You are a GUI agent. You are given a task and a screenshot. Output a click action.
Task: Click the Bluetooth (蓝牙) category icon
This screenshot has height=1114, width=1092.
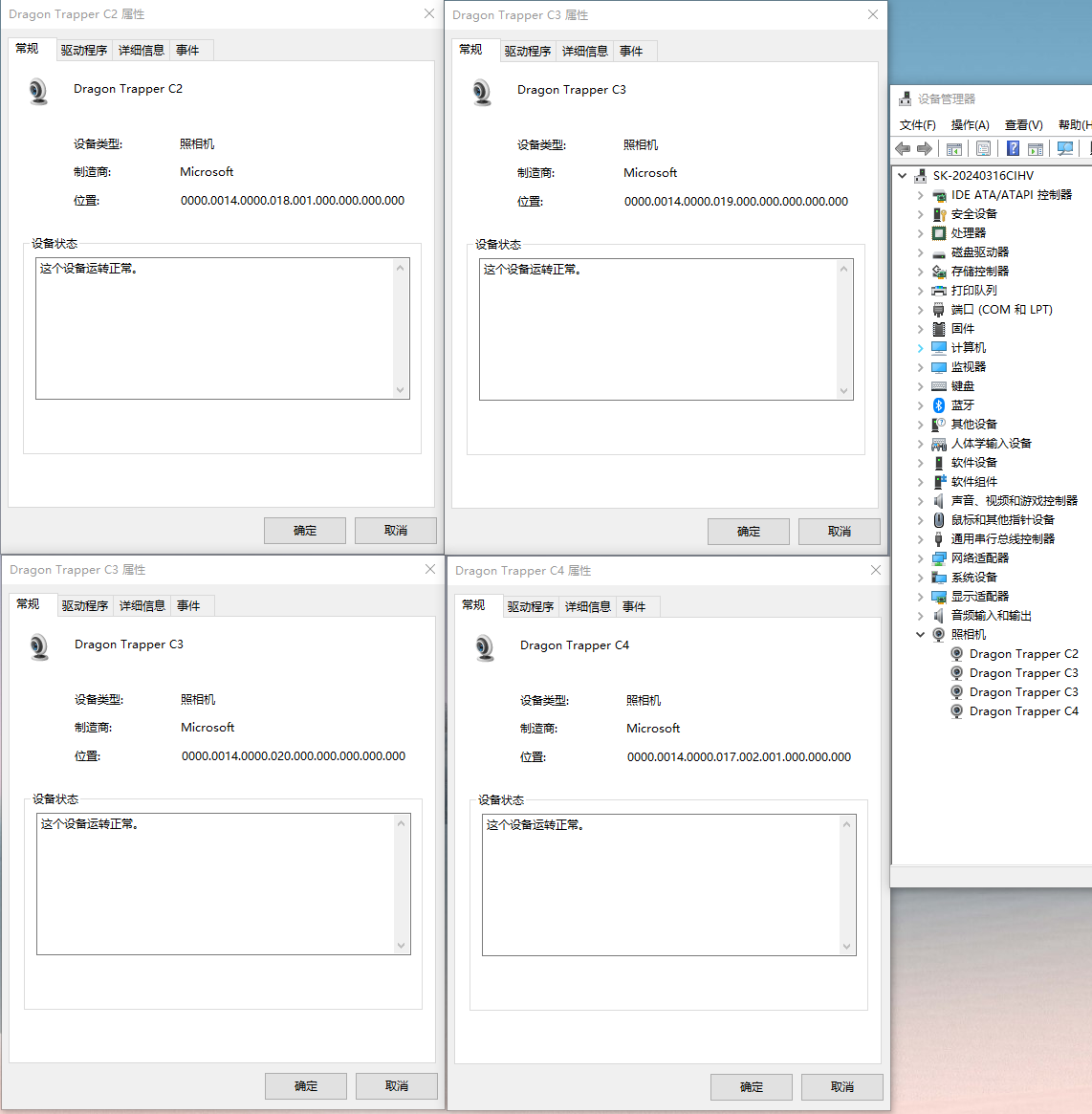[x=939, y=405]
